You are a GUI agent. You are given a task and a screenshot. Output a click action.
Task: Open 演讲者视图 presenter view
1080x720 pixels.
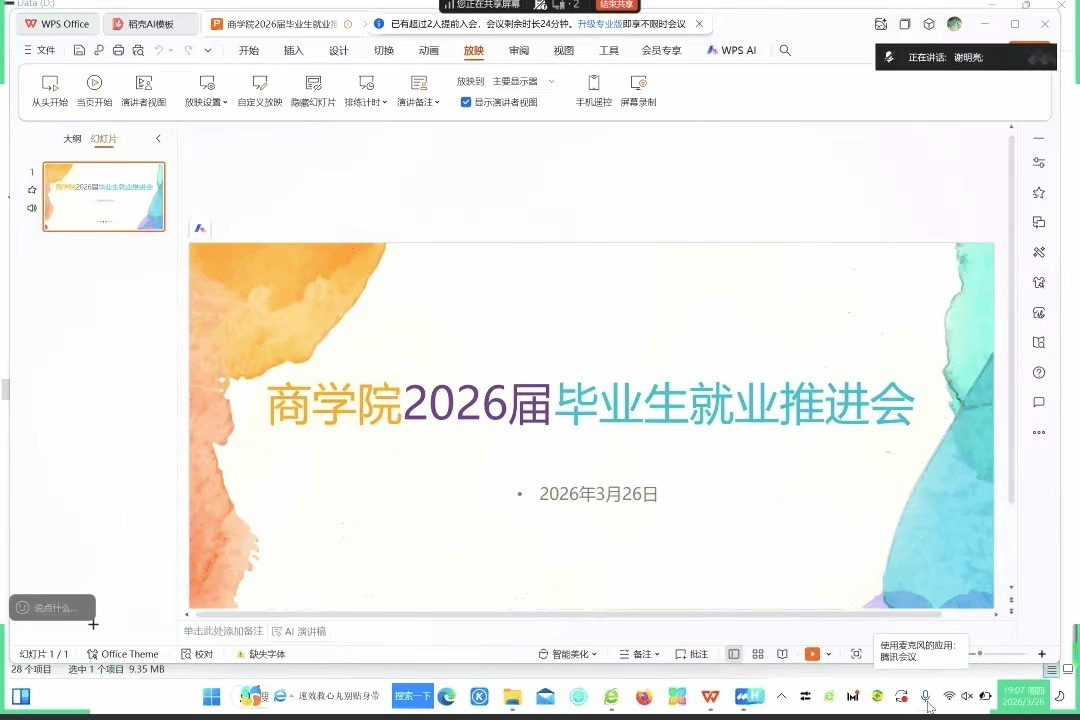(144, 83)
